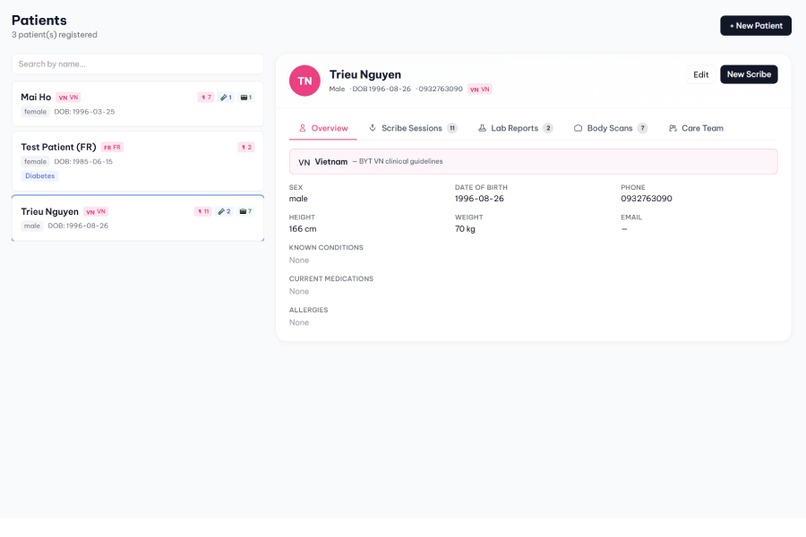806x537 pixels.
Task: Click Scribe Sessions count badge 11
Action: (x=452, y=128)
